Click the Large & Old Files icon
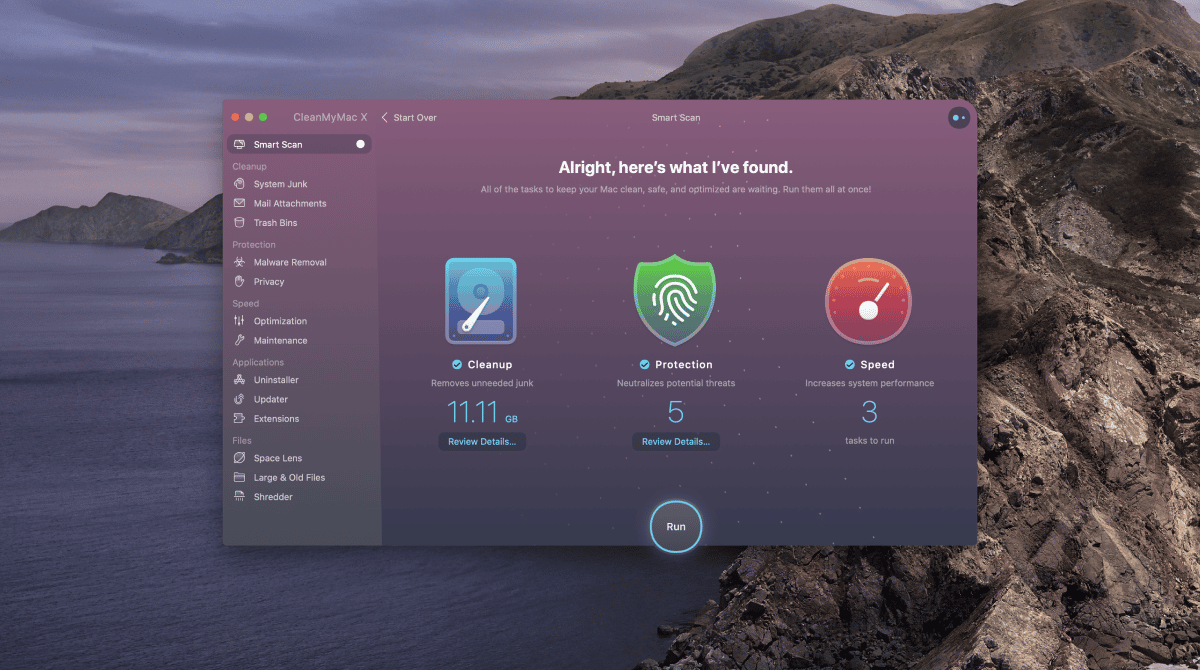 239,478
